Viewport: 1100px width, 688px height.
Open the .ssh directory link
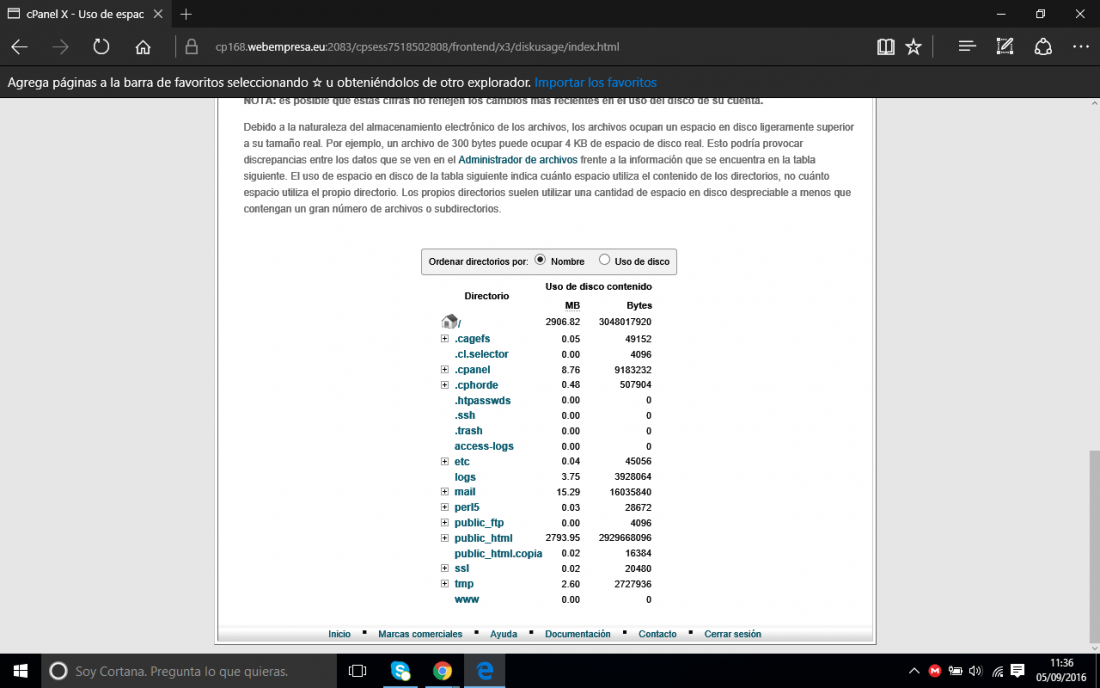(464, 415)
